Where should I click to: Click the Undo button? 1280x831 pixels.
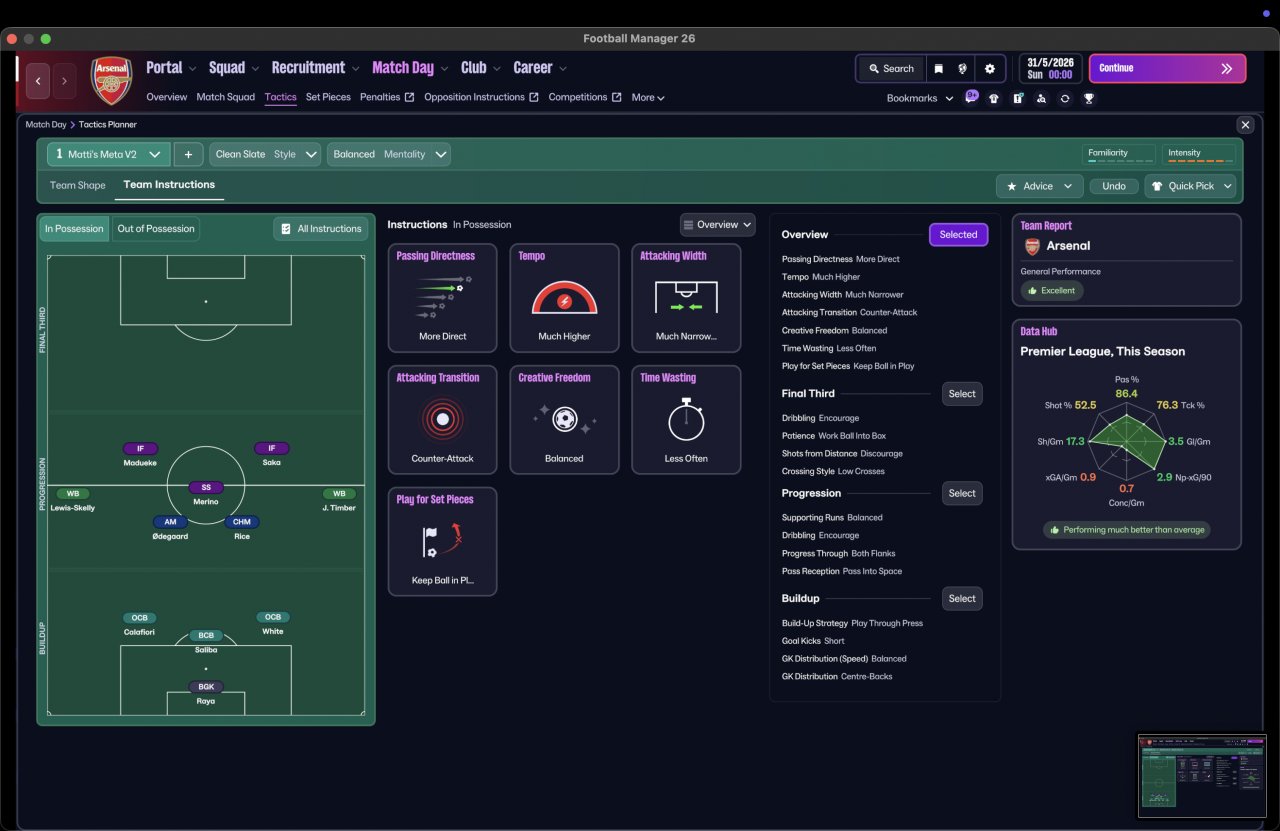tap(1114, 186)
